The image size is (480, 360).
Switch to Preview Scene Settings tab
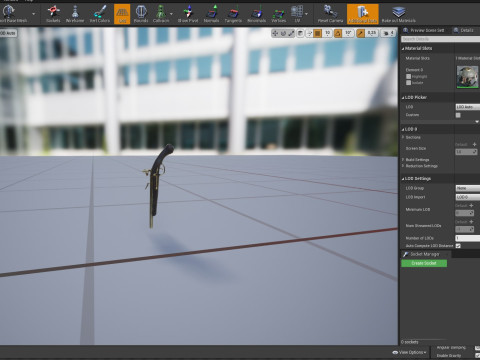coord(424,30)
